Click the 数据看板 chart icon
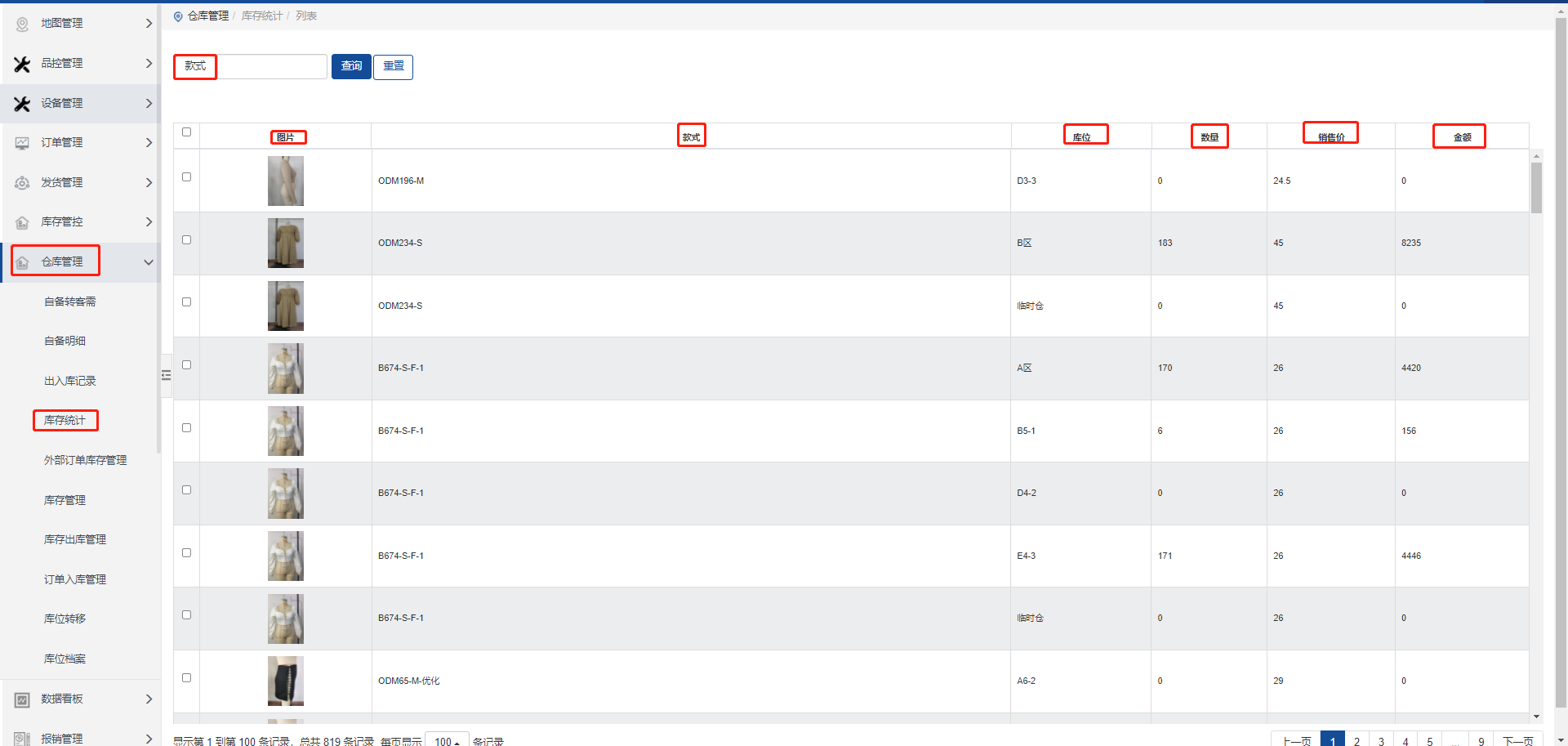The image size is (1568, 746). 22,699
